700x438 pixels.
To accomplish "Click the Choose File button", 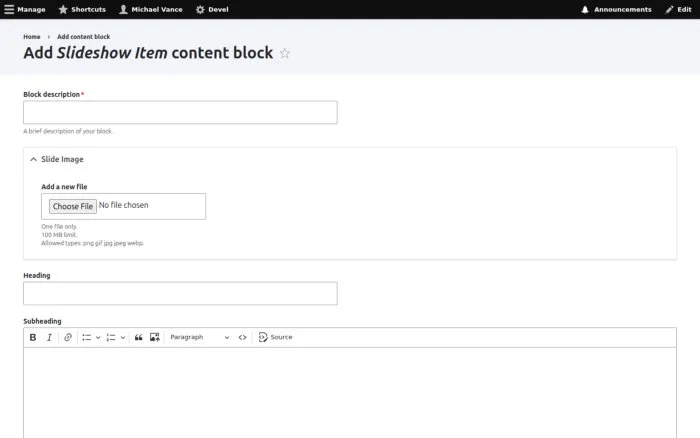I will click(73, 206).
